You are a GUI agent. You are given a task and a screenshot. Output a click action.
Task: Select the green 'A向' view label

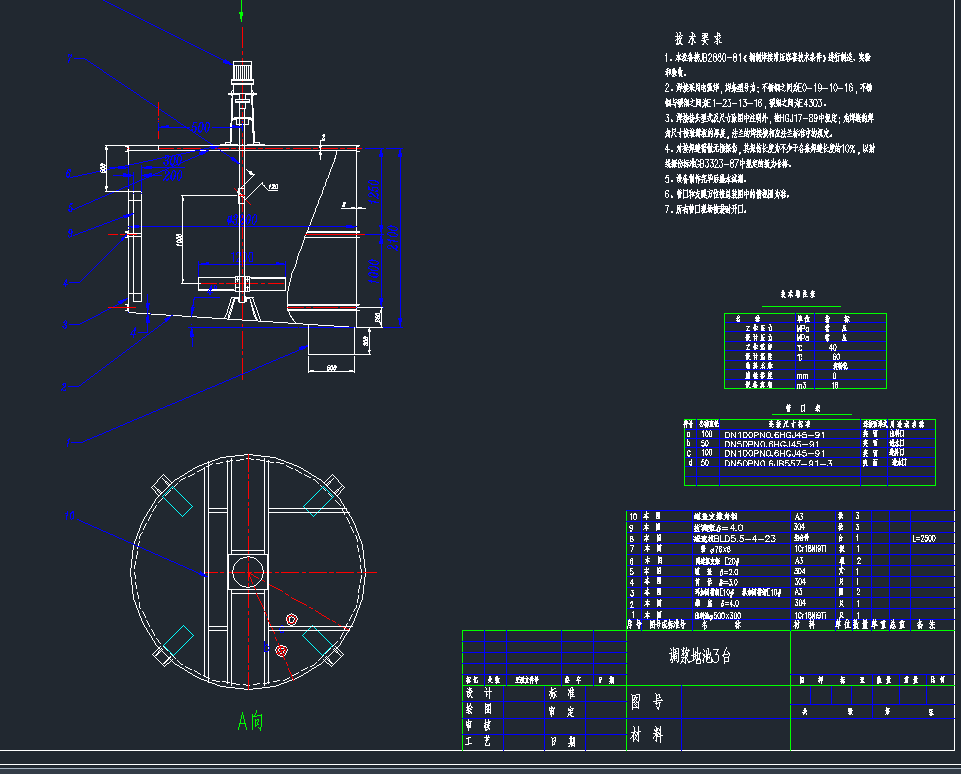tap(250, 720)
